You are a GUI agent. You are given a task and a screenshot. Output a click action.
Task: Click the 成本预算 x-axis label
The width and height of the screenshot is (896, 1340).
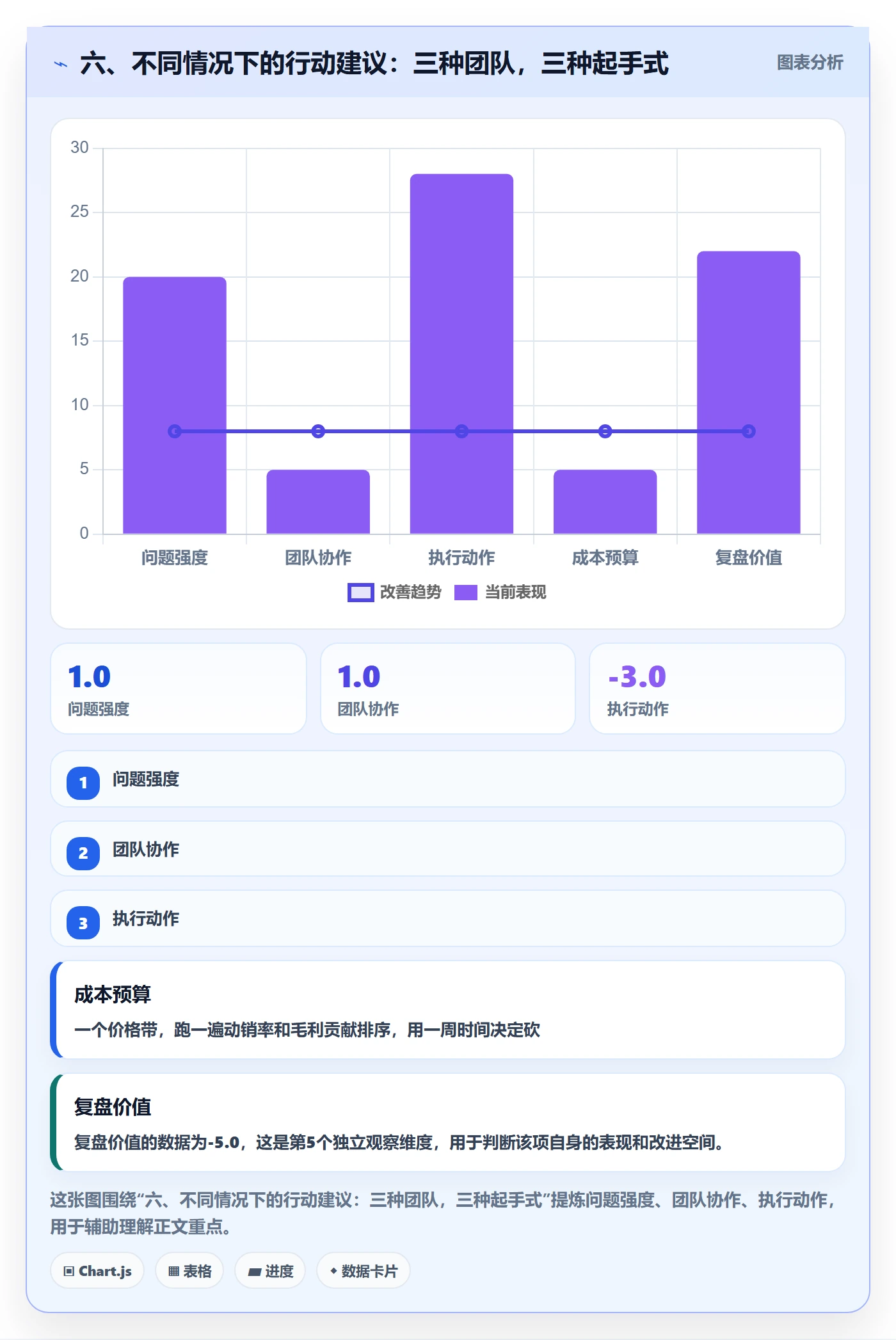[605, 558]
